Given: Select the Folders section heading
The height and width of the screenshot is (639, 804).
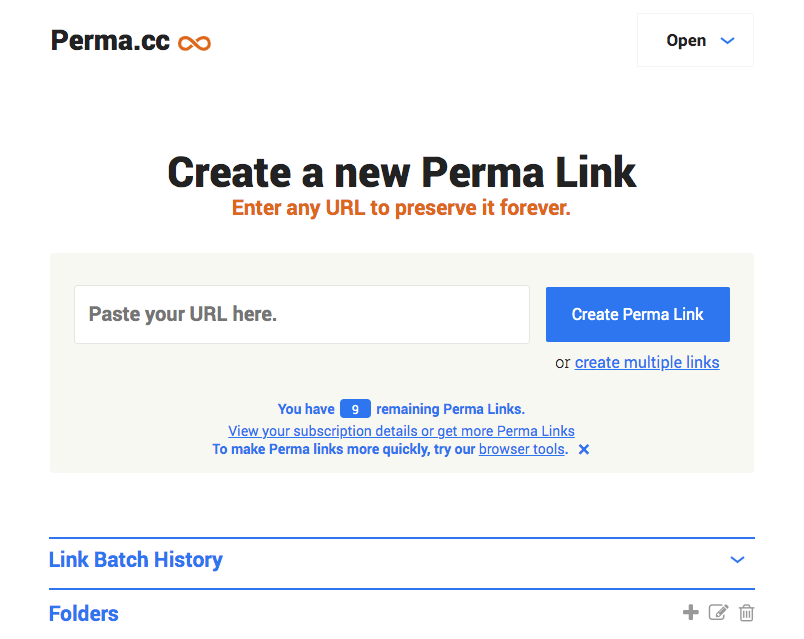Looking at the screenshot, I should click(x=84, y=613).
